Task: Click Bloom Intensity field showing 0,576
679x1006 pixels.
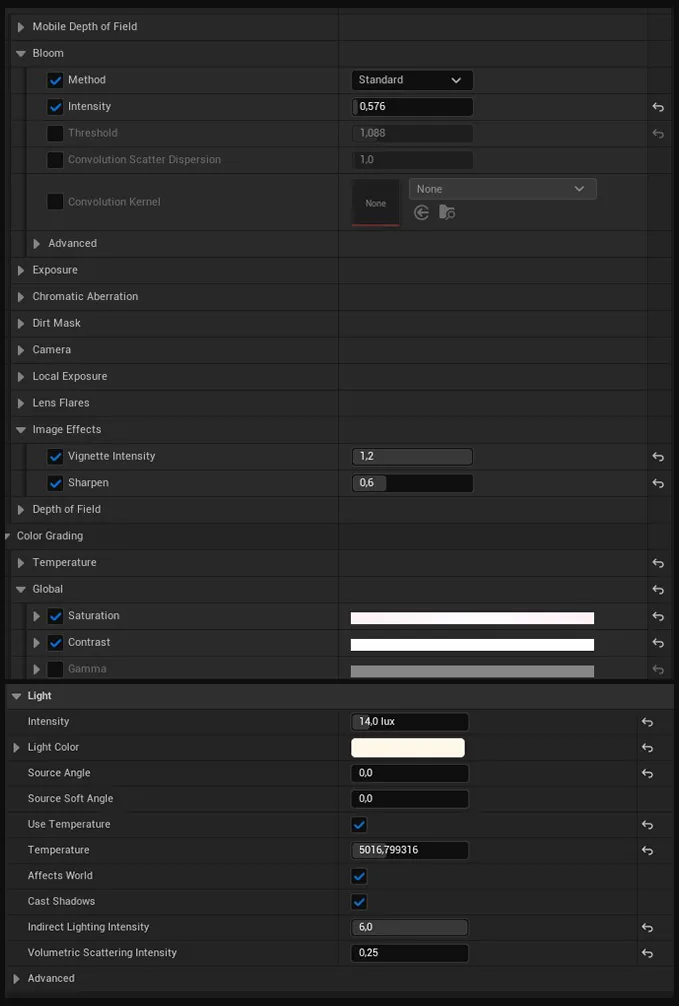Action: pyautogui.click(x=412, y=107)
